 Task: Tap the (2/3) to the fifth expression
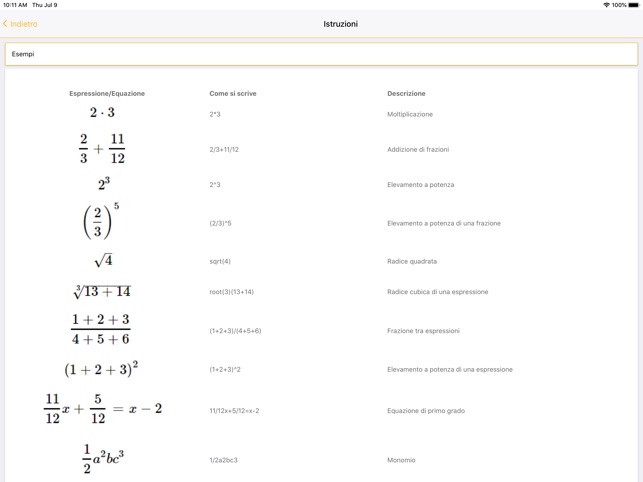(101, 221)
